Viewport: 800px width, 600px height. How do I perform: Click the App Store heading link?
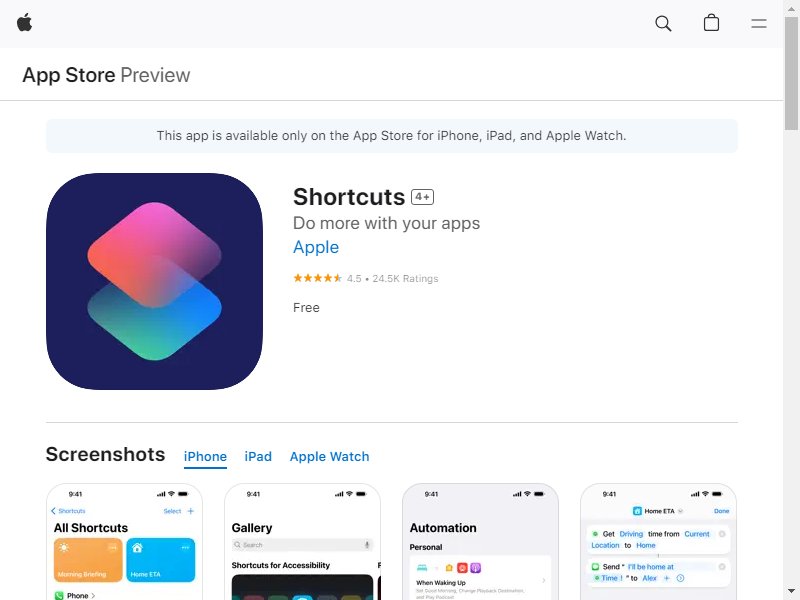click(x=69, y=75)
